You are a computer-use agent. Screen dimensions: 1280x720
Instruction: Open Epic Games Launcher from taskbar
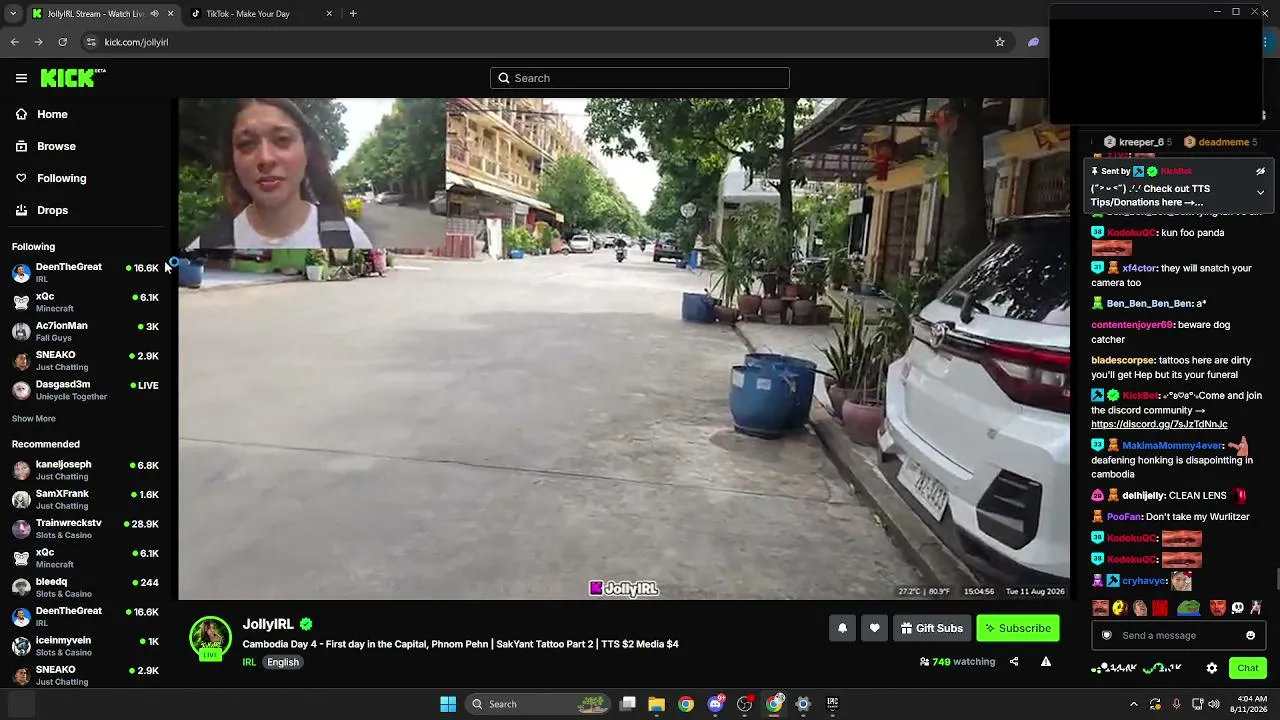pos(832,704)
